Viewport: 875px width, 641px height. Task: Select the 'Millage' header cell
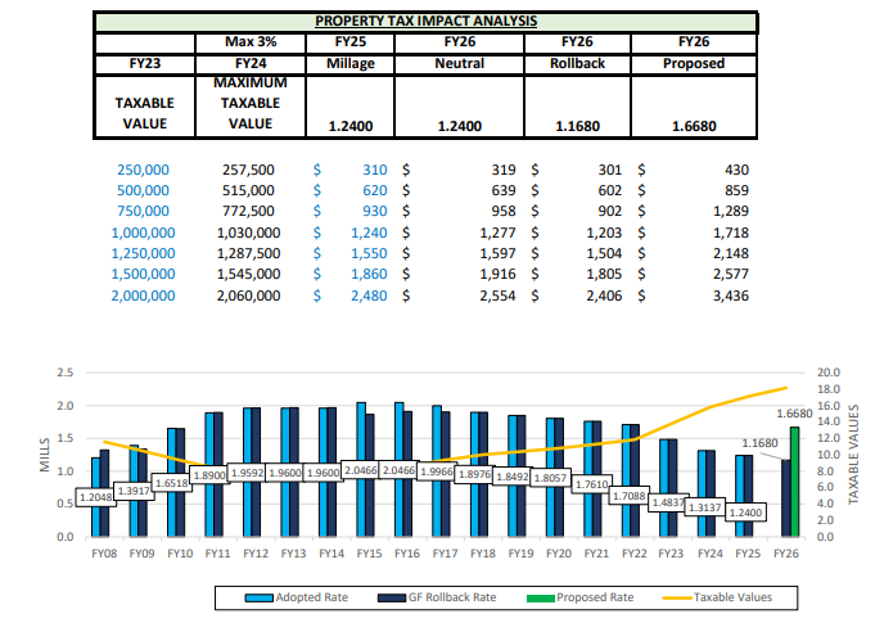point(350,64)
